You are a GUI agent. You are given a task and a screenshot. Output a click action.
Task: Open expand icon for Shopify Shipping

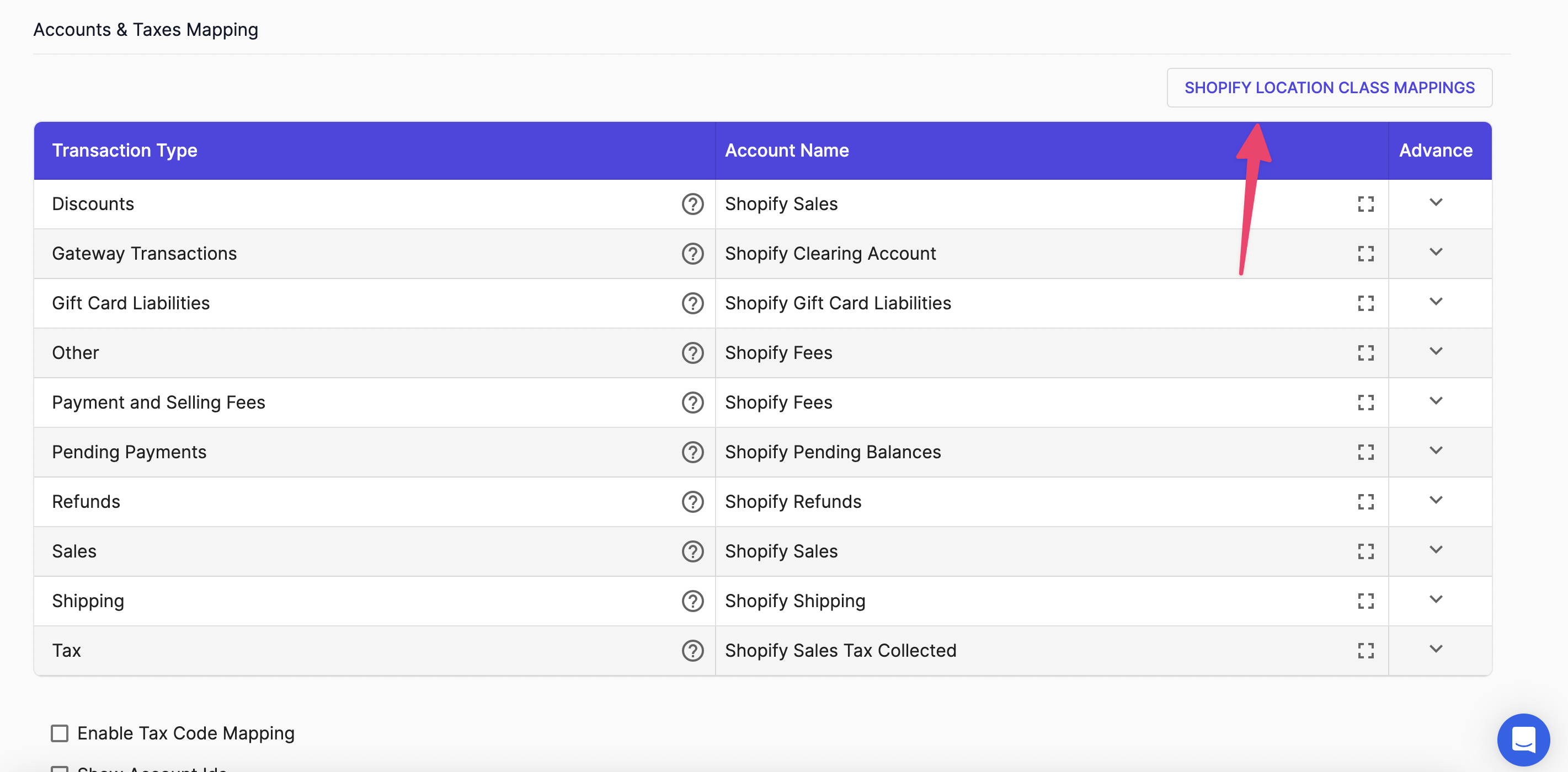1366,601
